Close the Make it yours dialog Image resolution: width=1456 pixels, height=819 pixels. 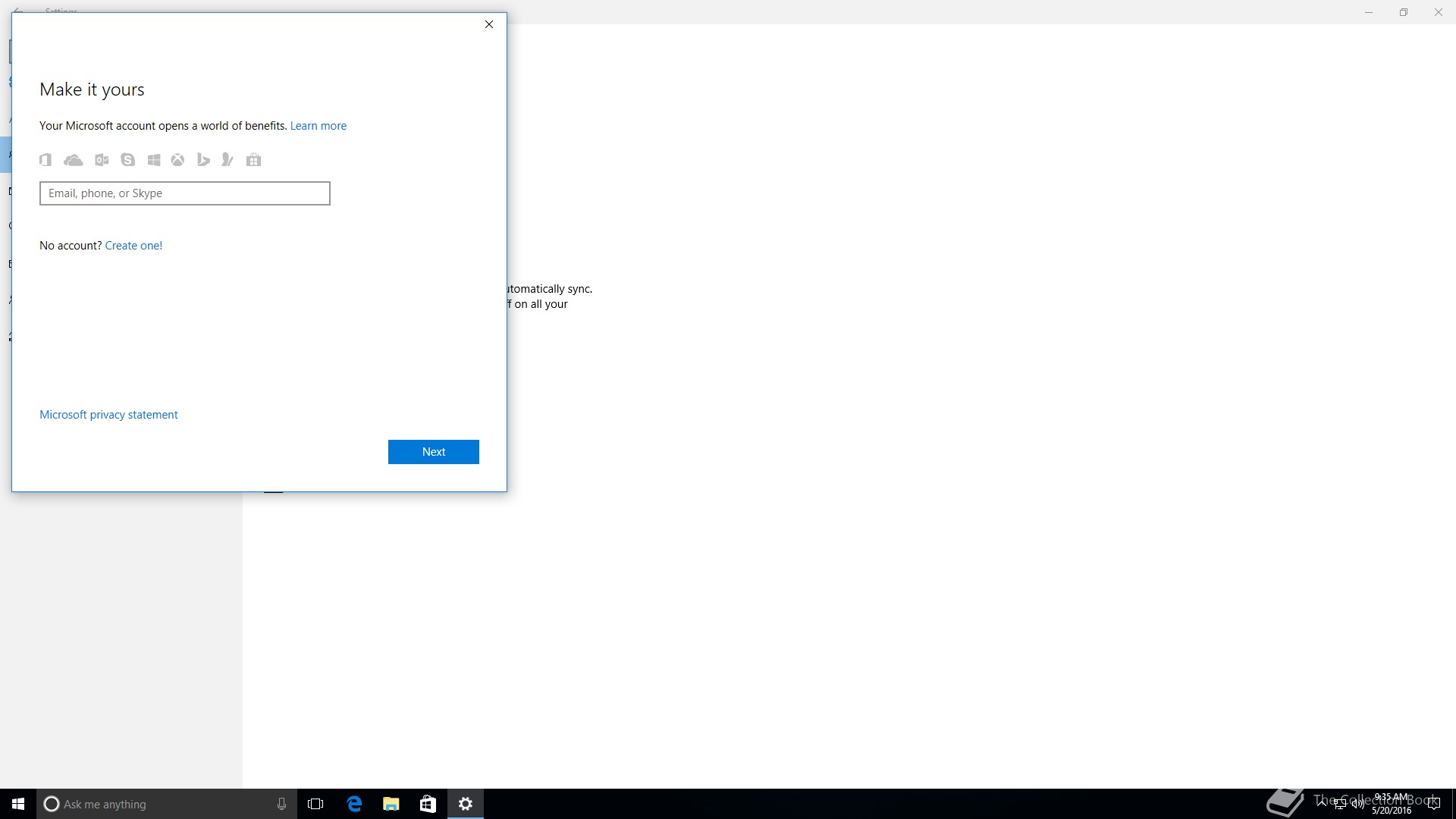489,24
